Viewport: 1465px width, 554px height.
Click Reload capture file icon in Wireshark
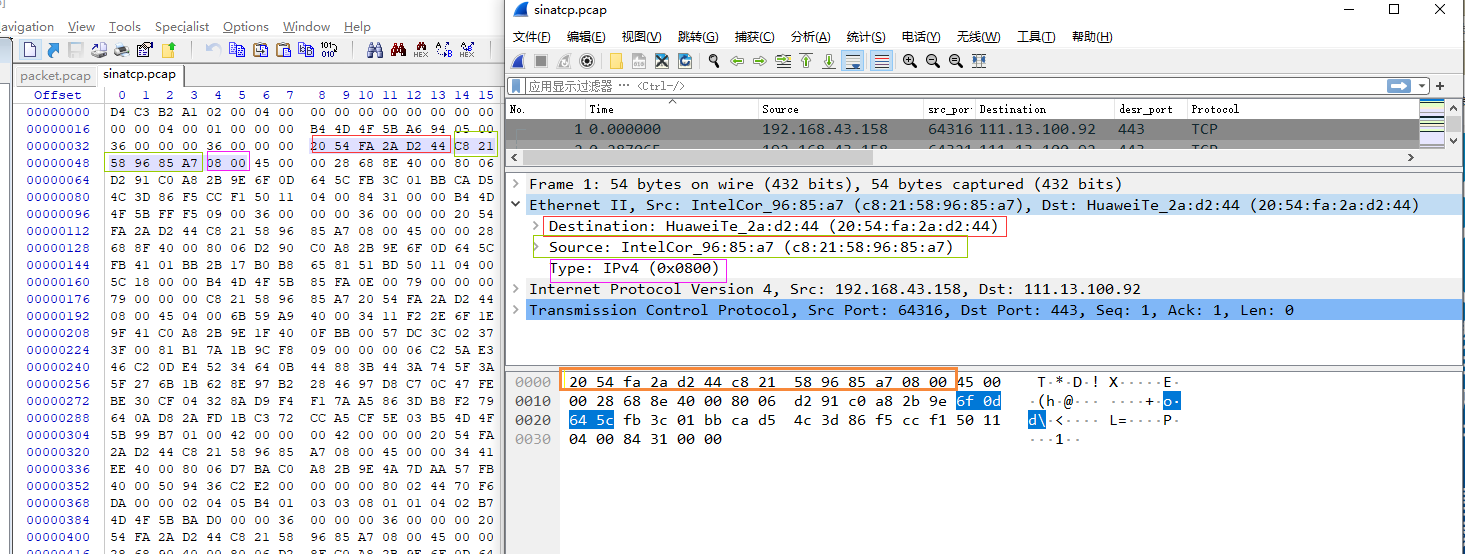685,61
